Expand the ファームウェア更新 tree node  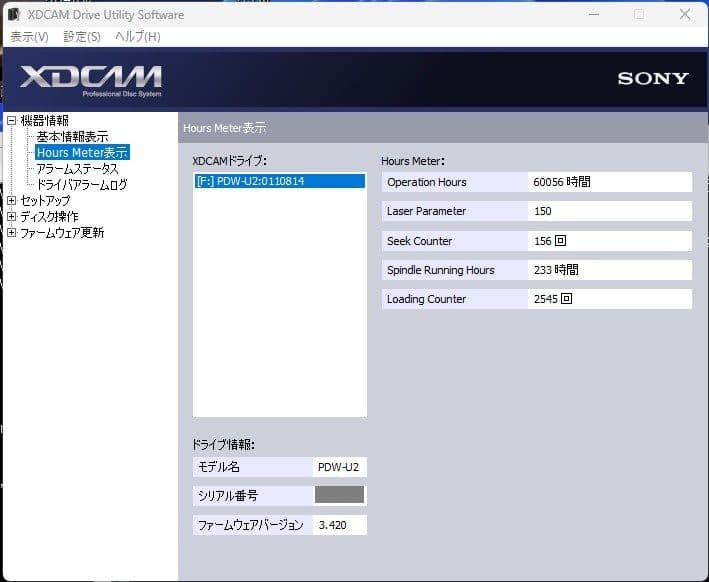12,232
